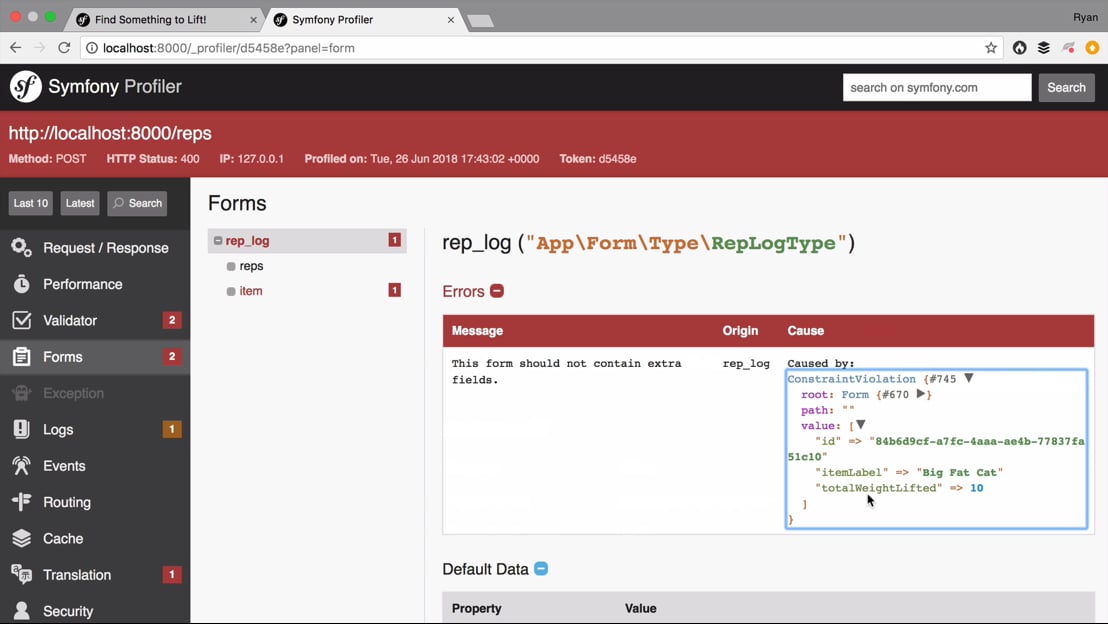Open the Request / Response menu item
Viewport: 1108px width, 624px height.
click(95, 248)
